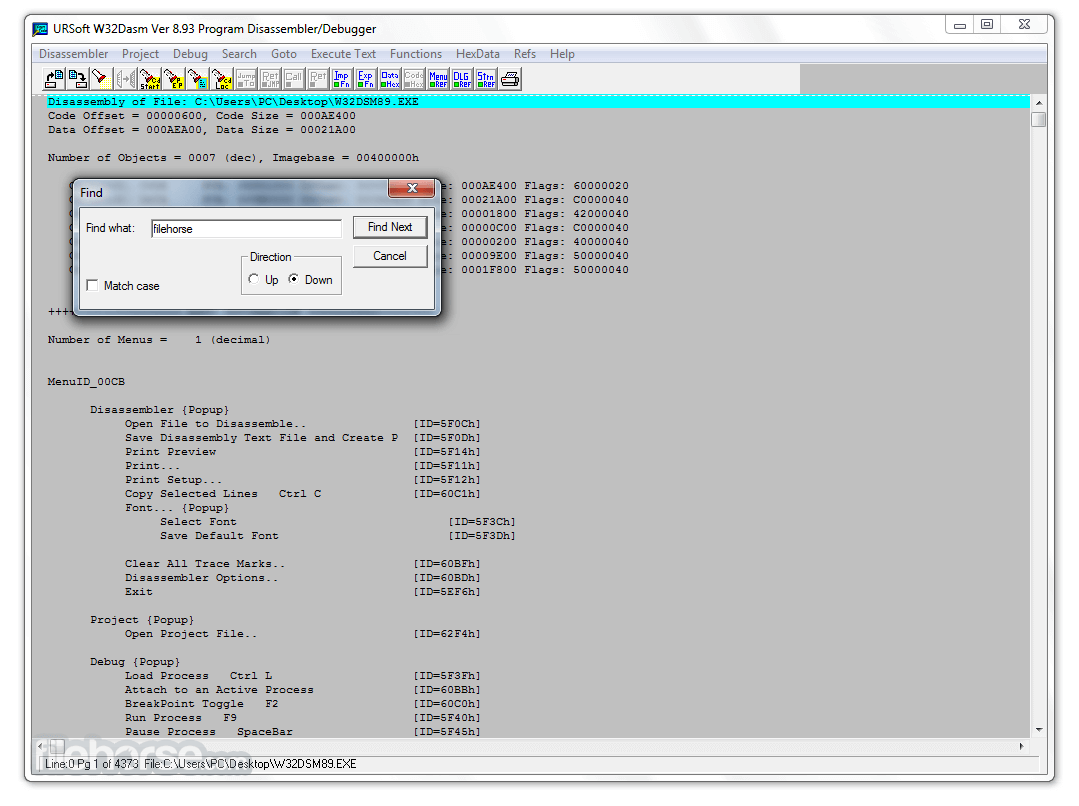Image resolution: width=1079 pixels, height=806 pixels.
Task: Open the Refs menu
Action: (525, 54)
